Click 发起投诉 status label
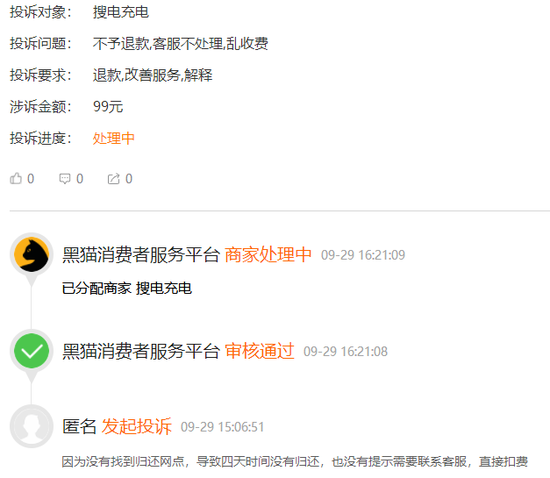This screenshot has height=478, width=550. (x=137, y=426)
